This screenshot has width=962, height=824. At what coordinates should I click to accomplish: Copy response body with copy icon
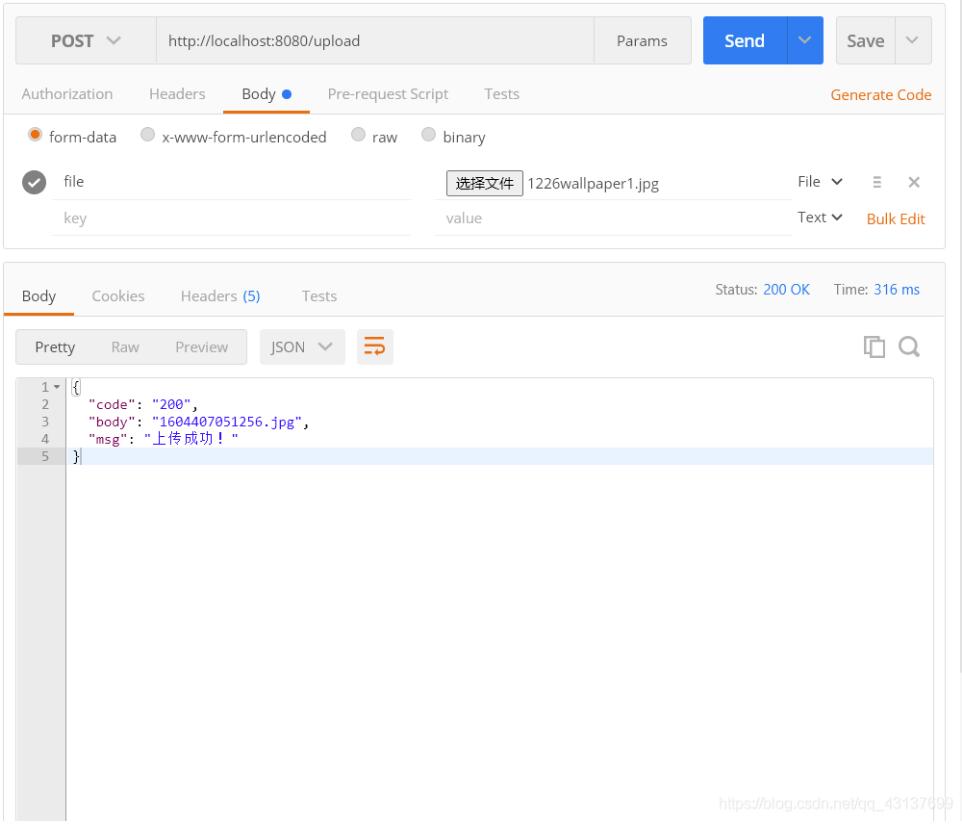click(x=875, y=347)
